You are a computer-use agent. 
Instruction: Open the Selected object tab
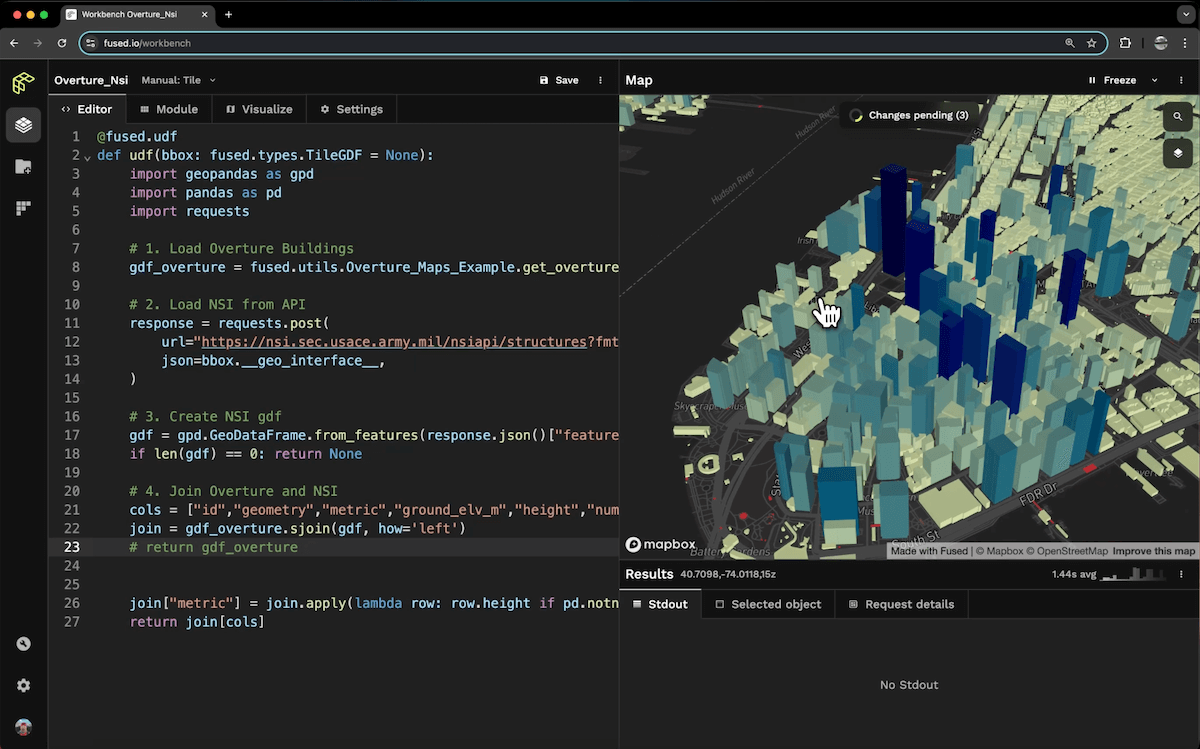[768, 604]
